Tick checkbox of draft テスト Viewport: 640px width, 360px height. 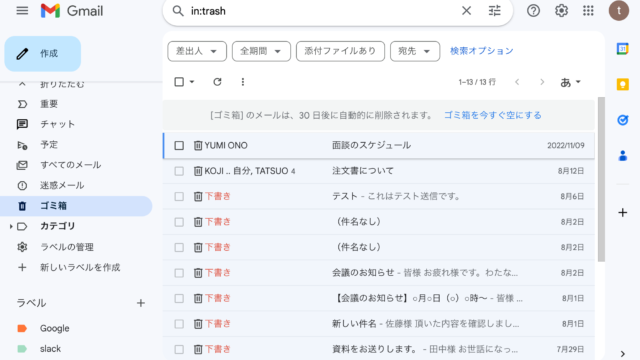coord(179,196)
